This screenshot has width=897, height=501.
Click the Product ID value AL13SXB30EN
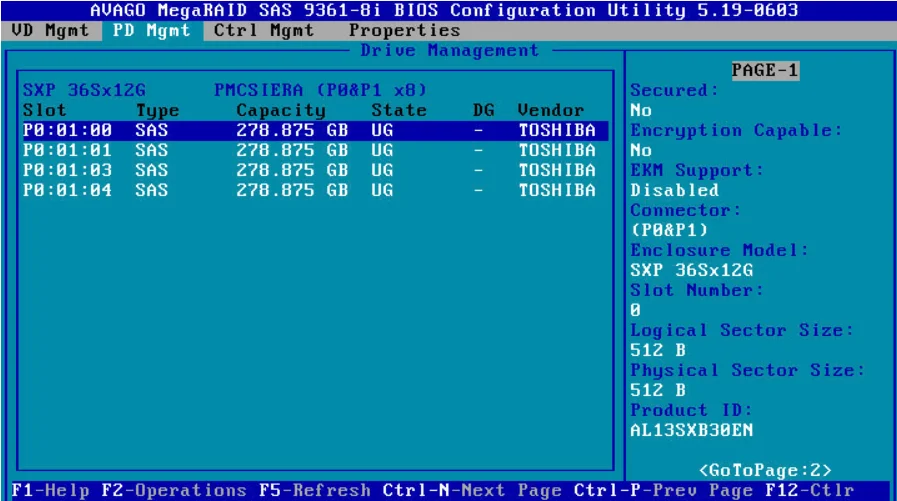(692, 430)
